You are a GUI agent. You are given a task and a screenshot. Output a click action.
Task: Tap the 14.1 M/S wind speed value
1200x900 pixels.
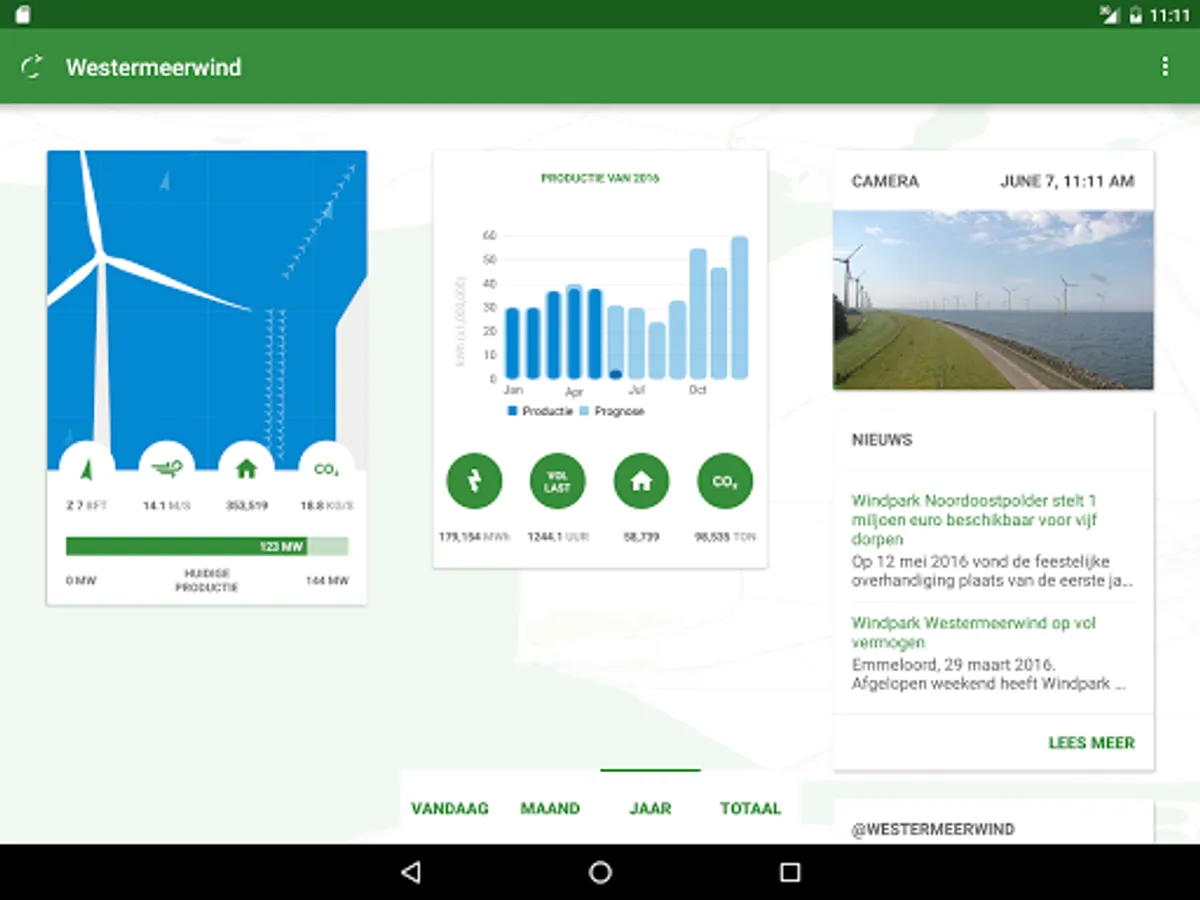coord(166,506)
